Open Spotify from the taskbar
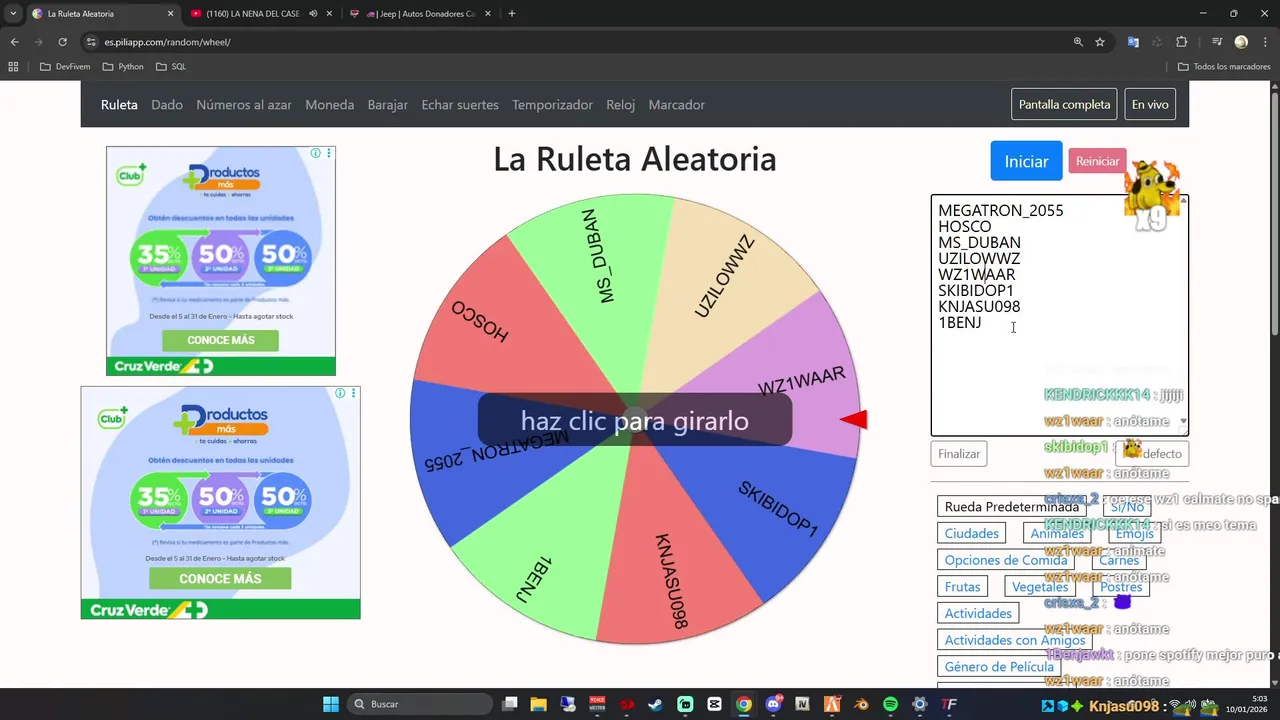 890,704
